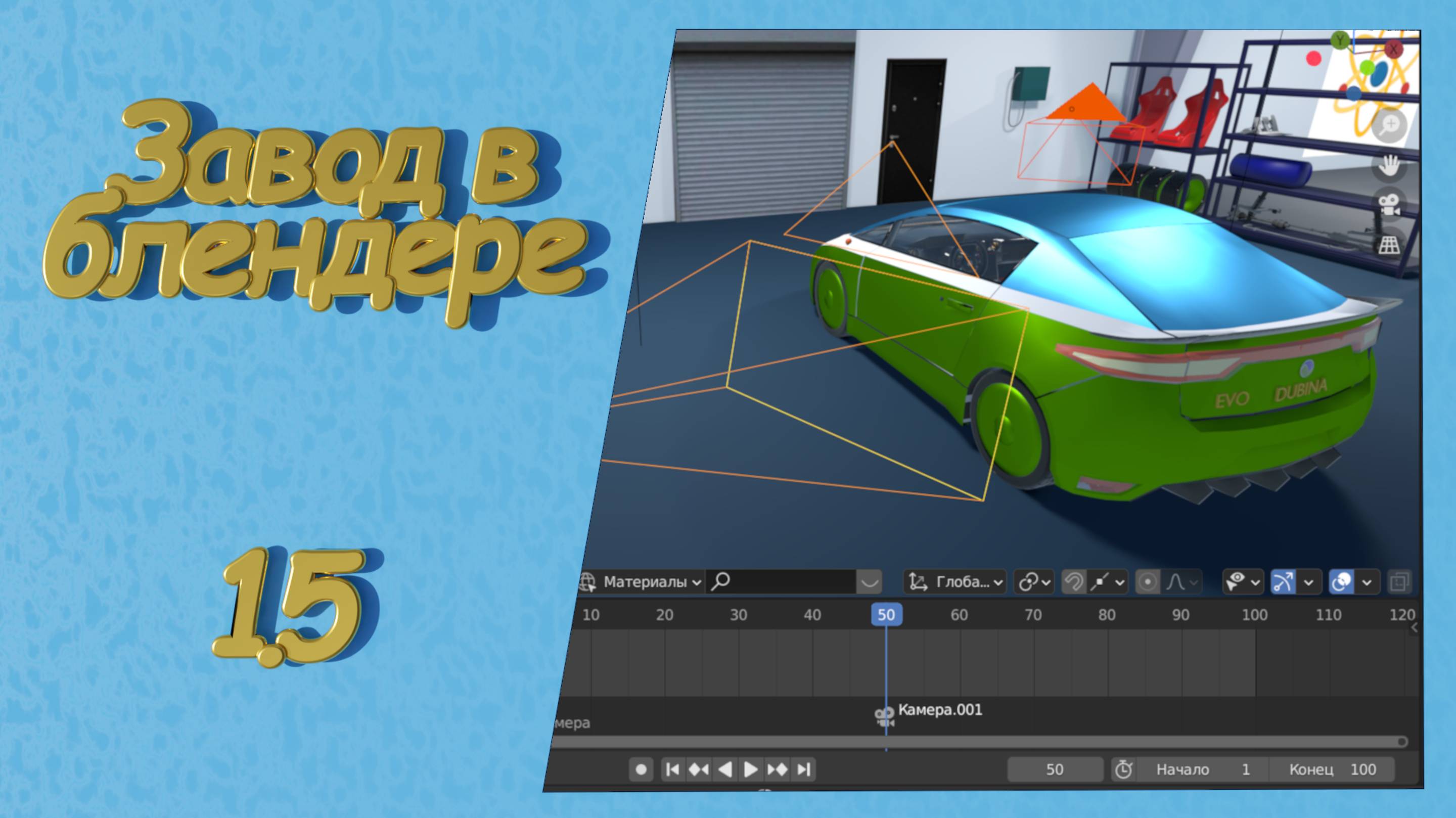Click the Конец end frame field

click(1332, 769)
